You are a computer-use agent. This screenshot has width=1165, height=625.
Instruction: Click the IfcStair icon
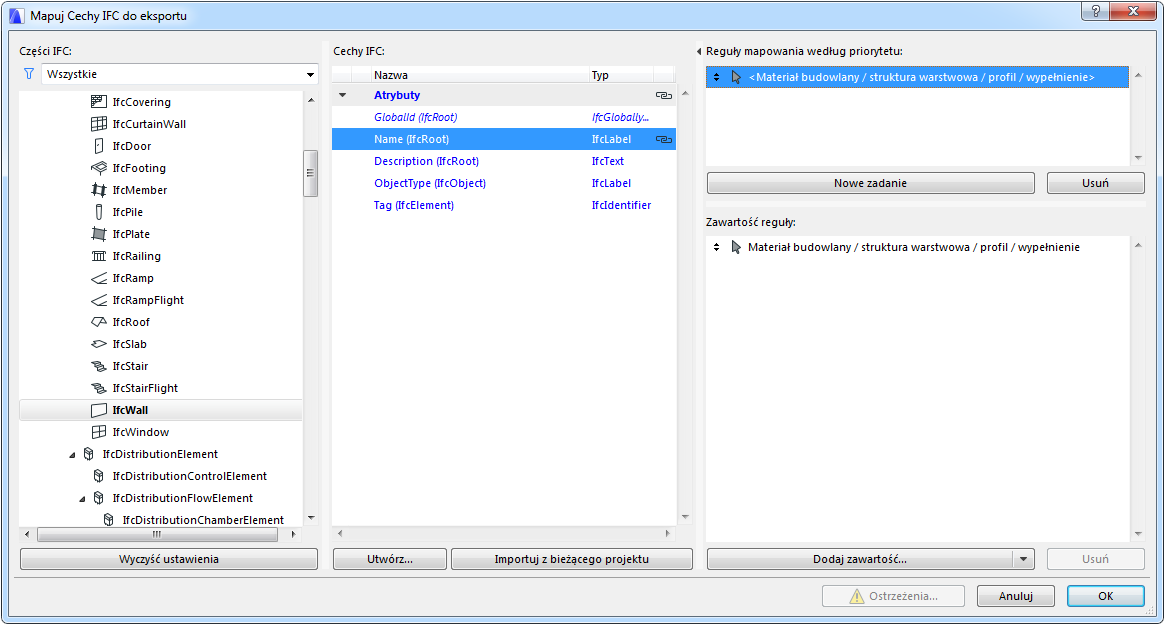(98, 366)
